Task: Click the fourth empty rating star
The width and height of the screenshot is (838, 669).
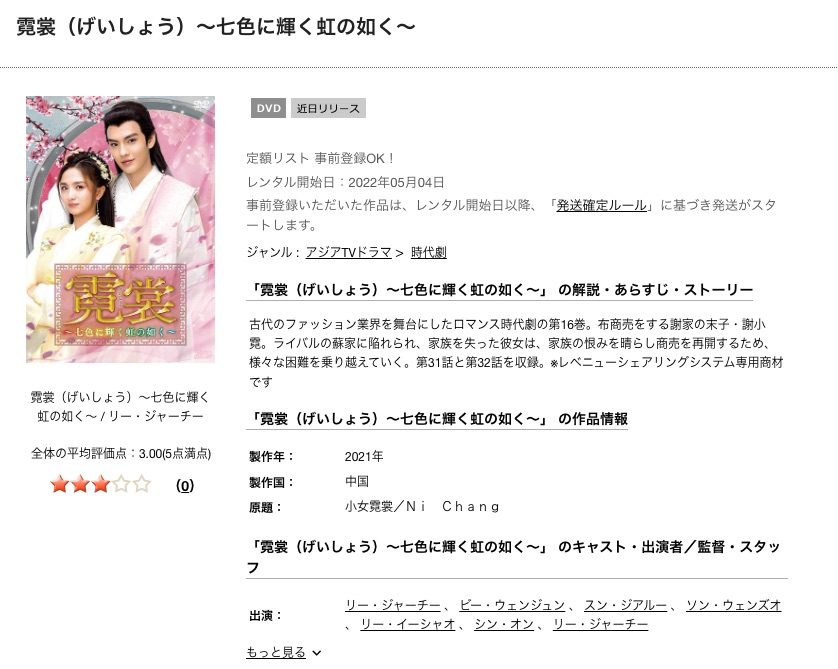Action: click(x=121, y=485)
